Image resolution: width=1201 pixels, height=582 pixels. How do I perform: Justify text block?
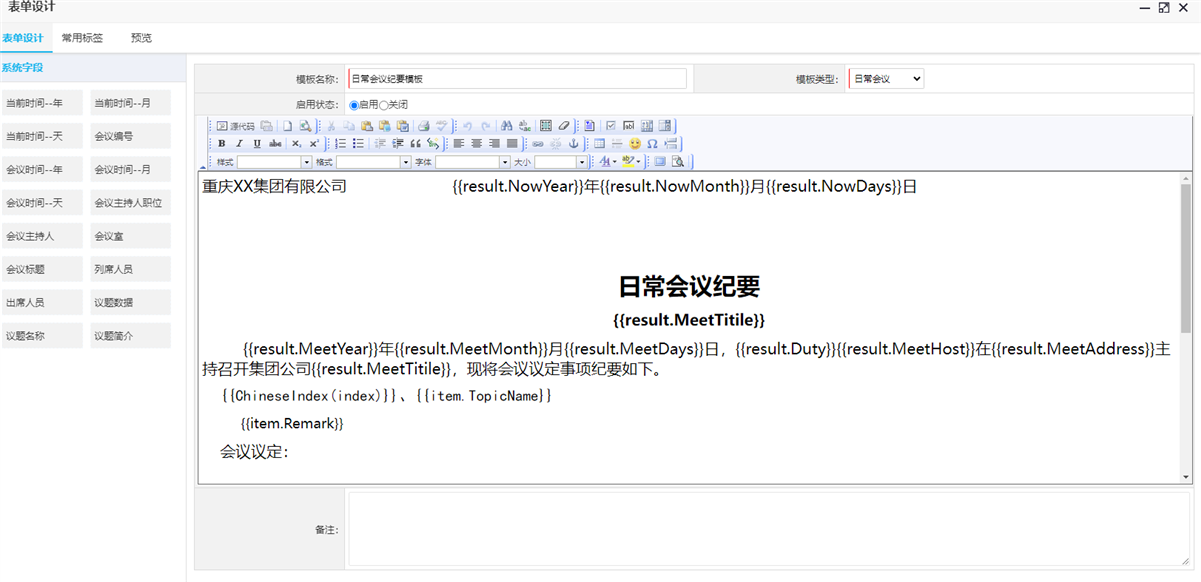(512, 144)
